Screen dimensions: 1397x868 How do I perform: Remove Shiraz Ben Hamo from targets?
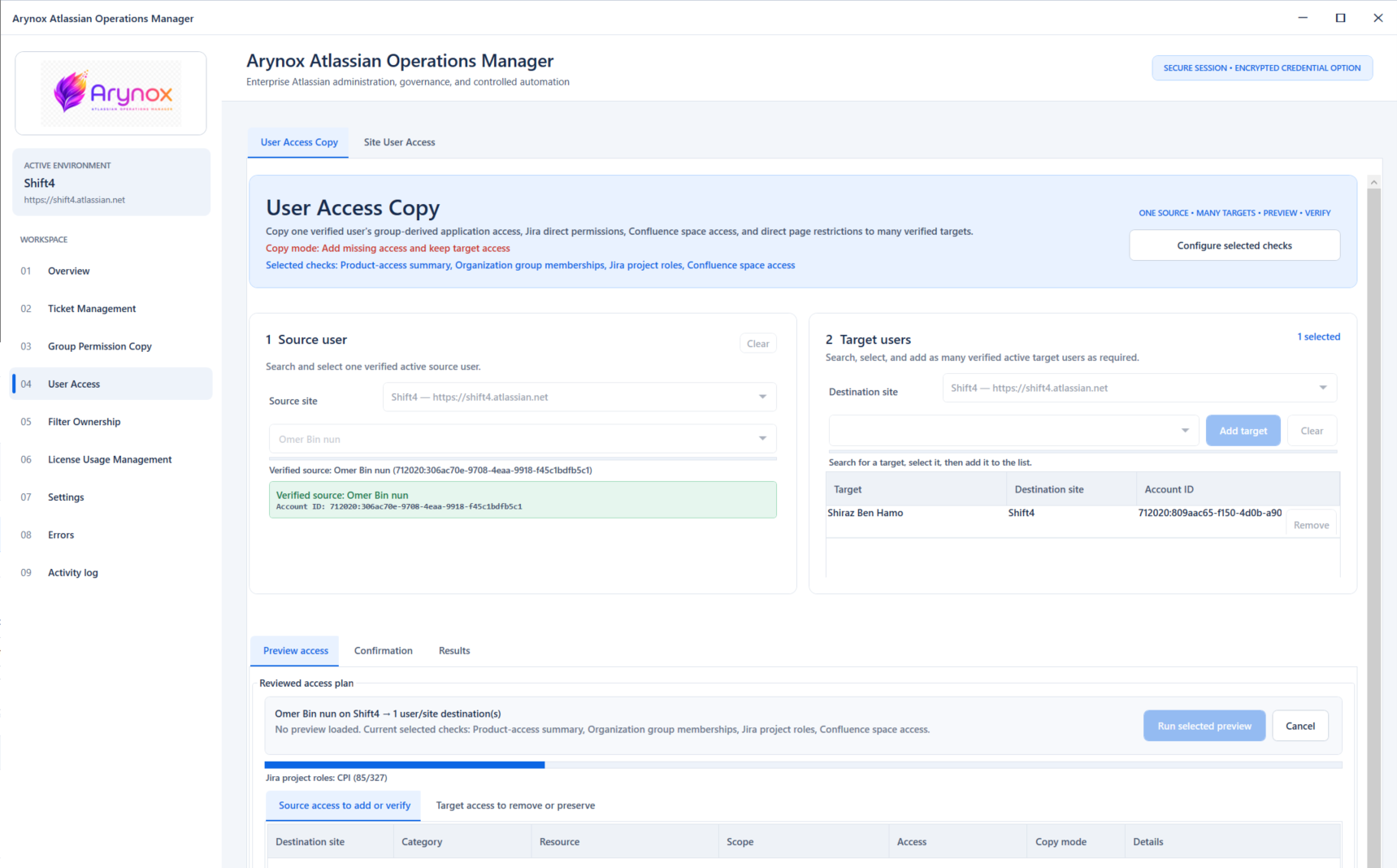(x=1311, y=525)
